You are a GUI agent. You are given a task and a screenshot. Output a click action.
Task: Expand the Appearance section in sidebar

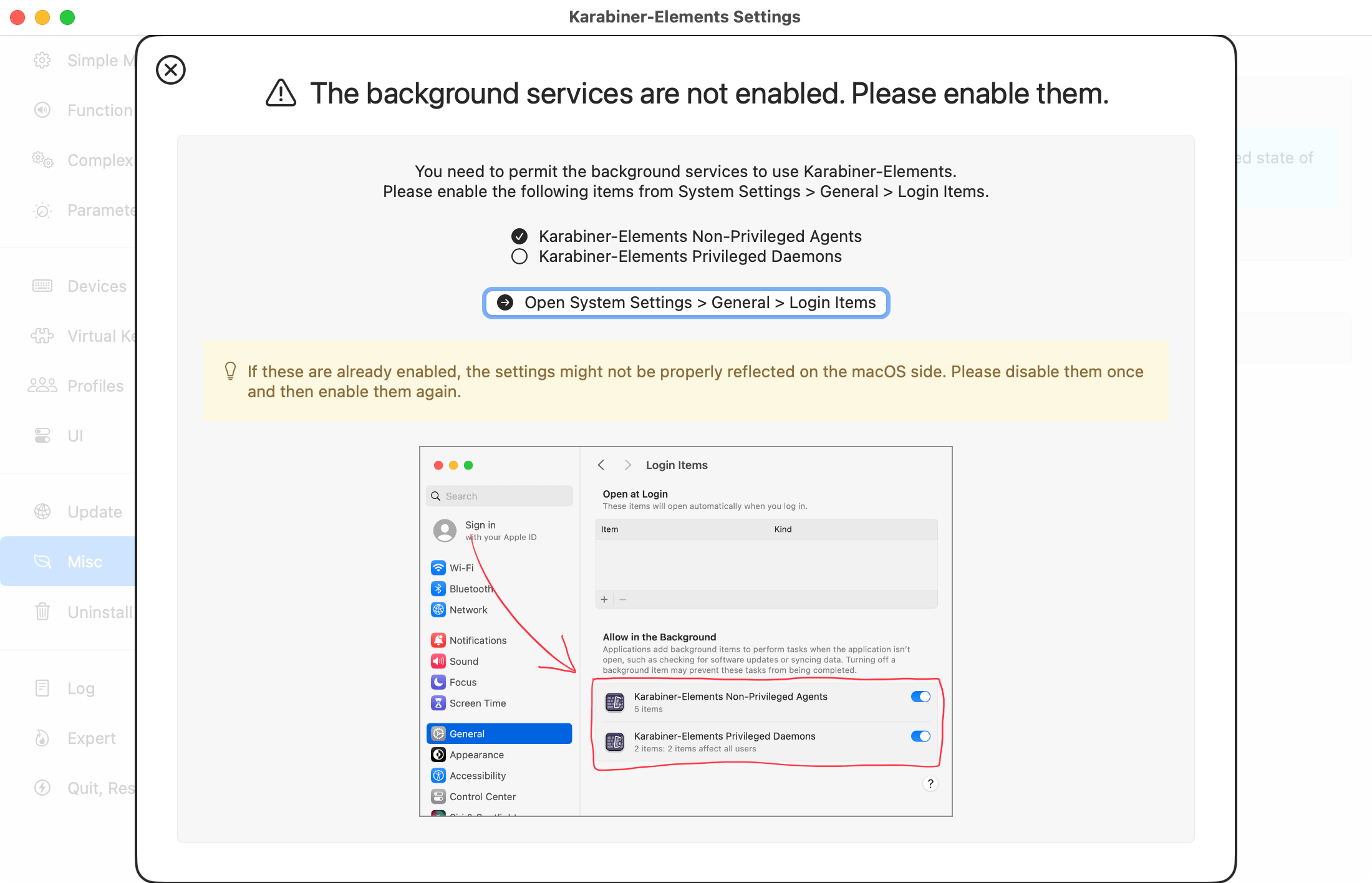coord(477,754)
